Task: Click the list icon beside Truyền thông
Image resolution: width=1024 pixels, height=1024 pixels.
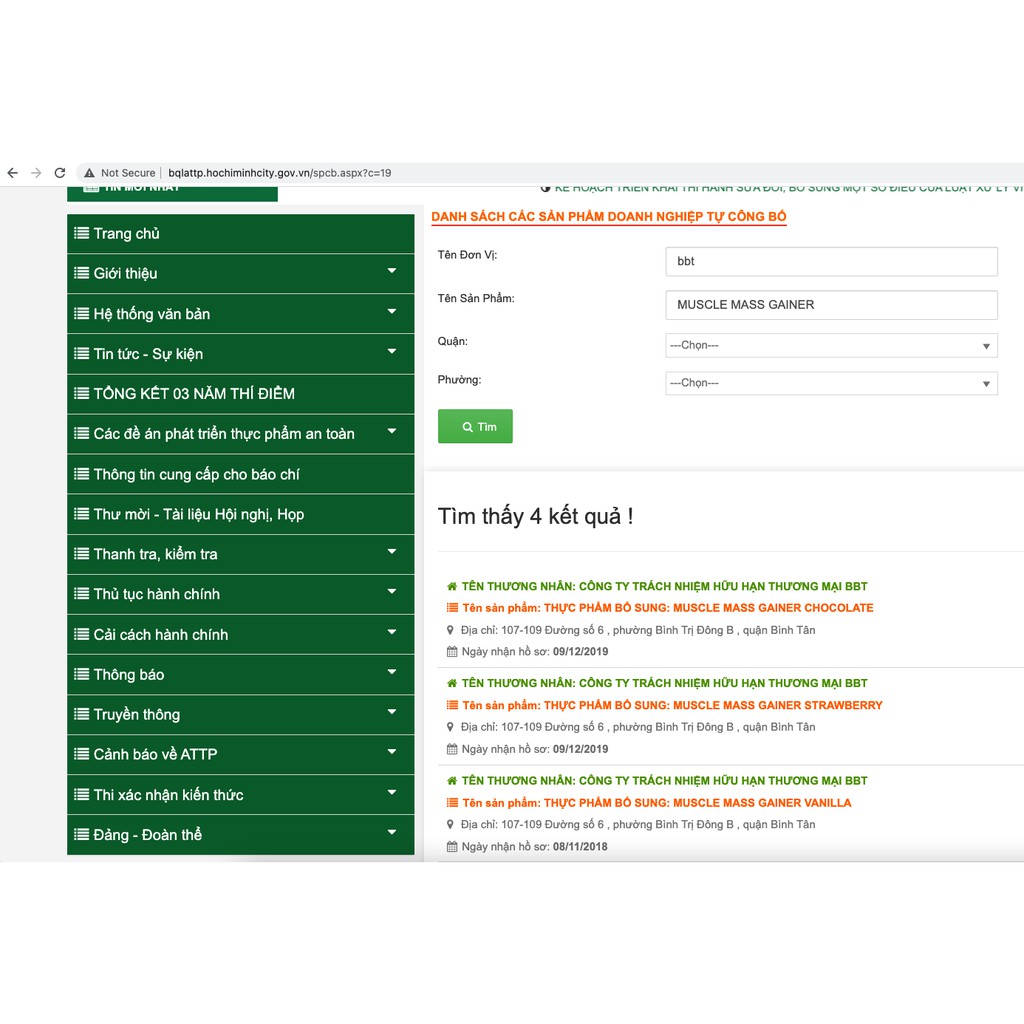Action: point(82,714)
